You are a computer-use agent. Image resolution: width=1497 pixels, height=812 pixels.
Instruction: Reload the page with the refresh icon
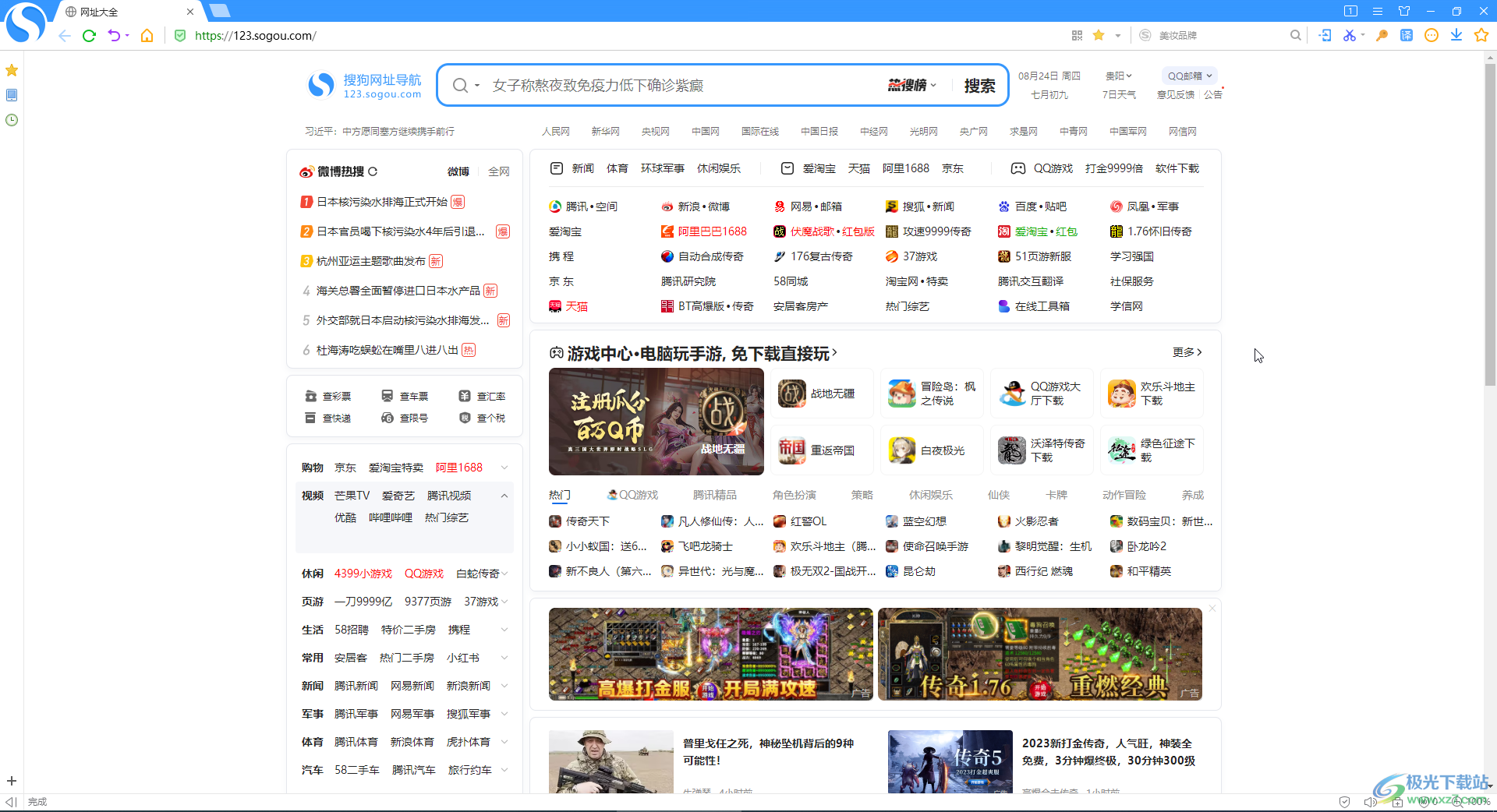(x=89, y=36)
